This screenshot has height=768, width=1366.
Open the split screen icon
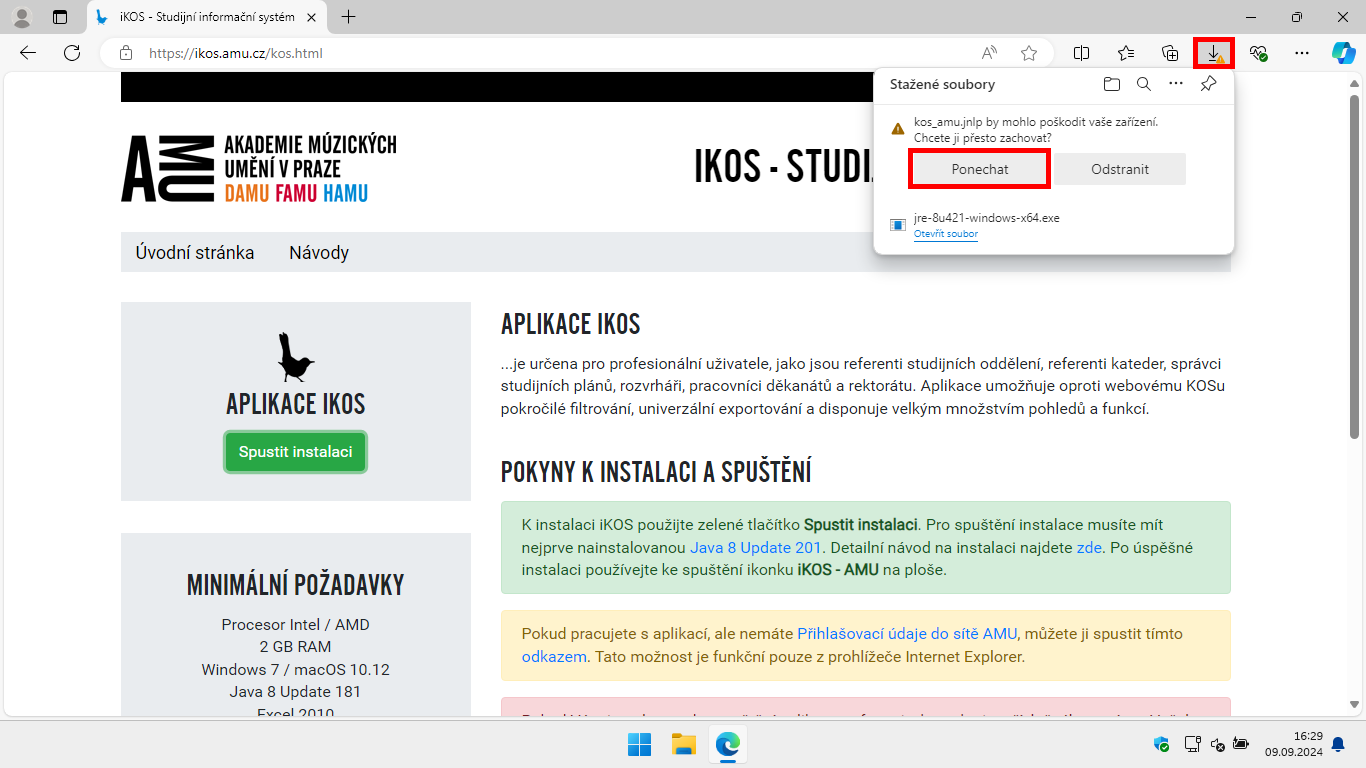pos(1081,53)
